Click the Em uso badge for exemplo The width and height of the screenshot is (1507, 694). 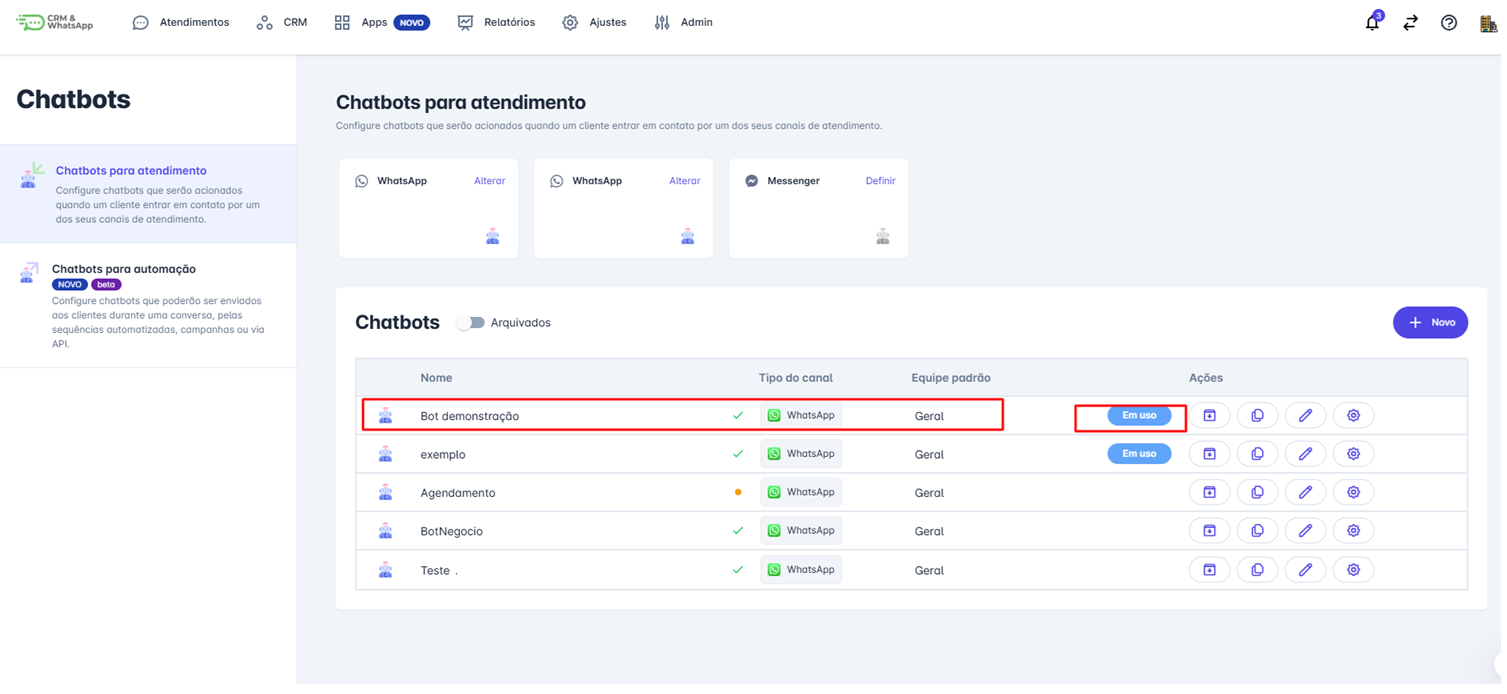click(x=1139, y=454)
